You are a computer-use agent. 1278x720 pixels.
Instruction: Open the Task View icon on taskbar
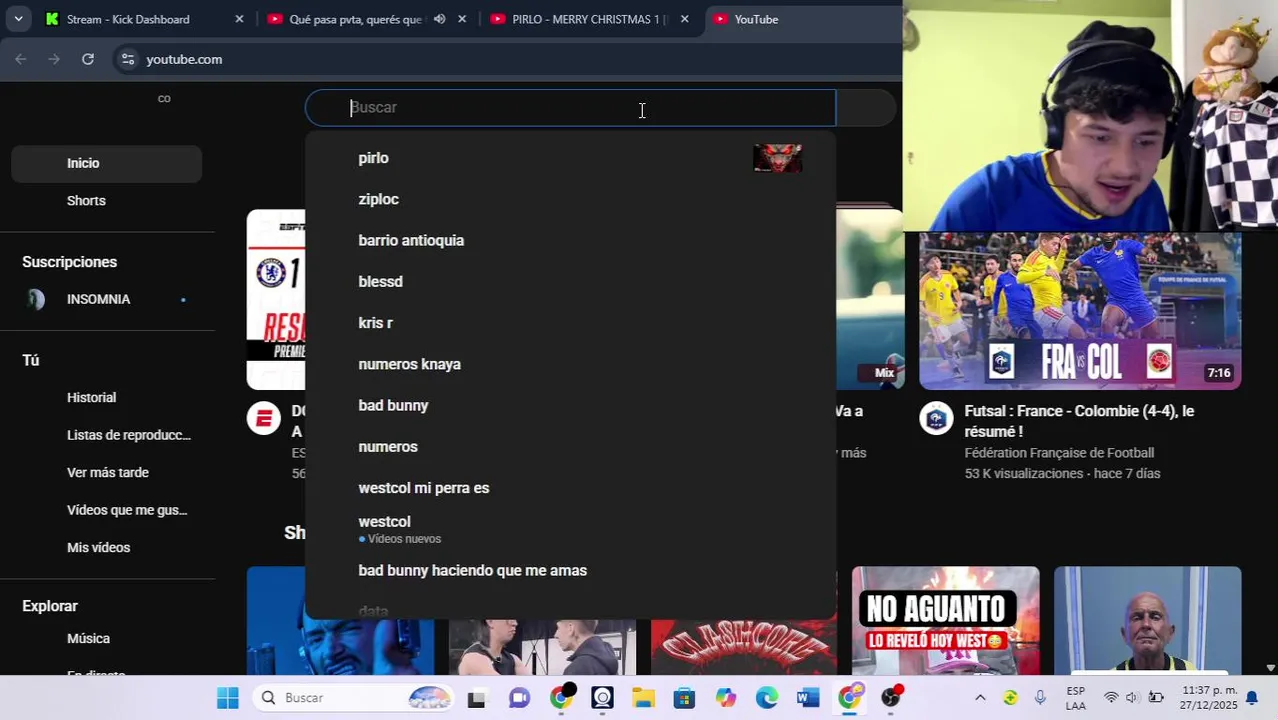coord(476,698)
